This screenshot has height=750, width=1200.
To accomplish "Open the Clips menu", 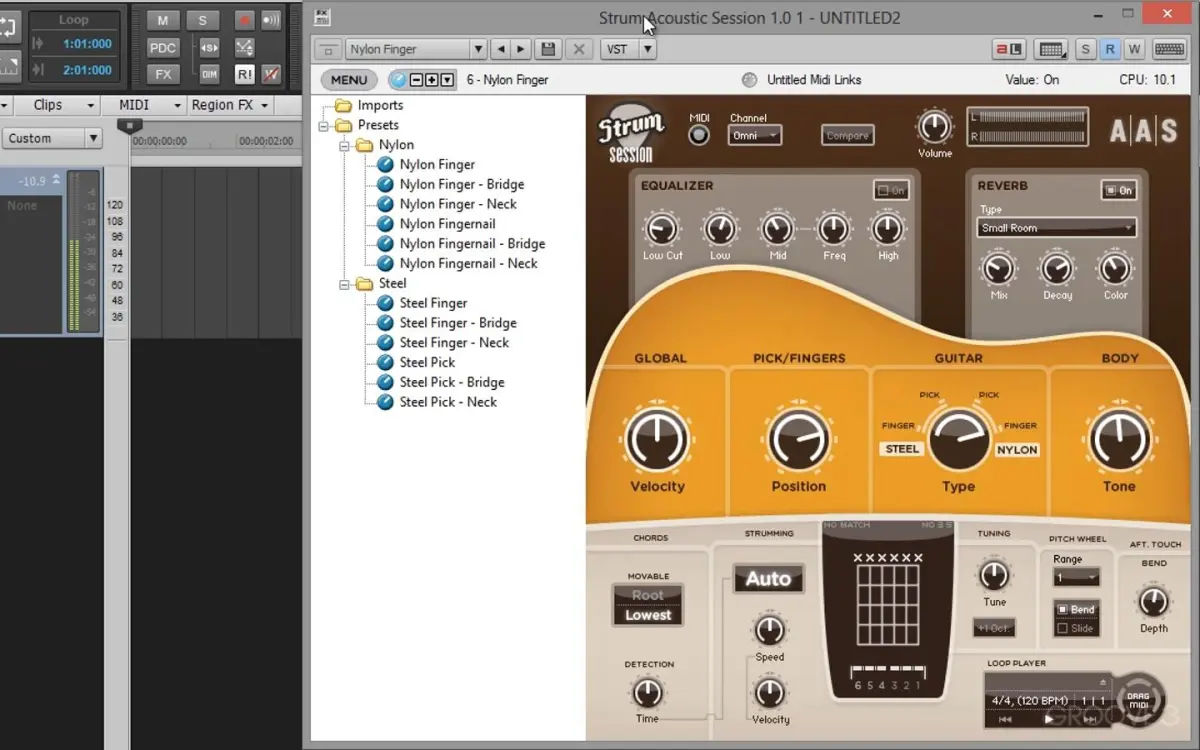I will 62,105.
